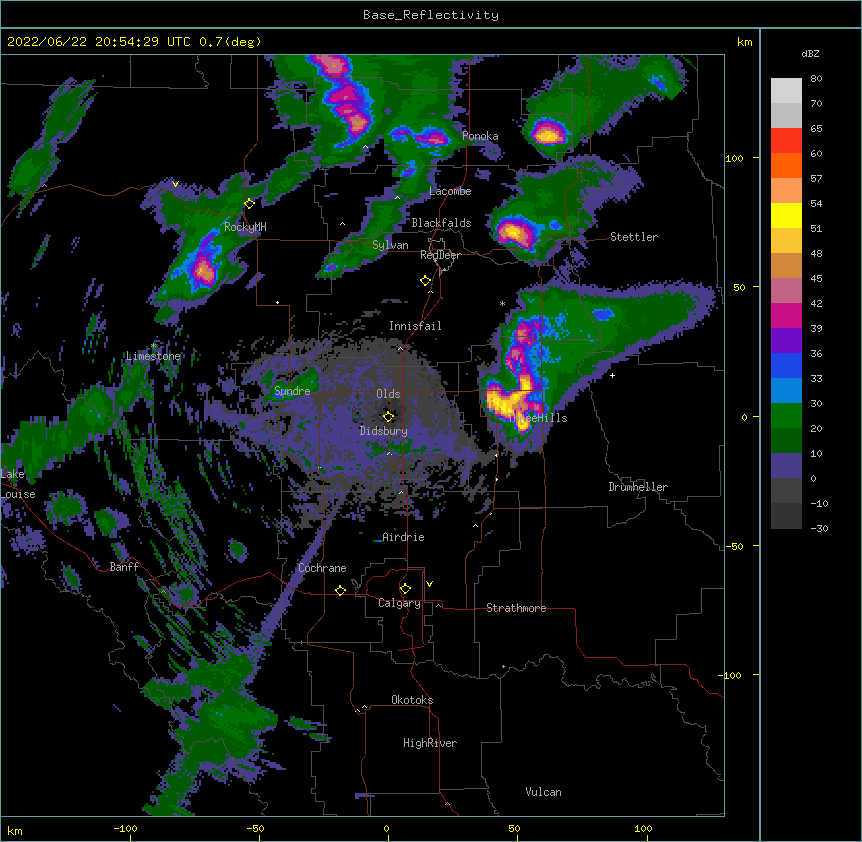Click the Sundre label

tap(292, 391)
